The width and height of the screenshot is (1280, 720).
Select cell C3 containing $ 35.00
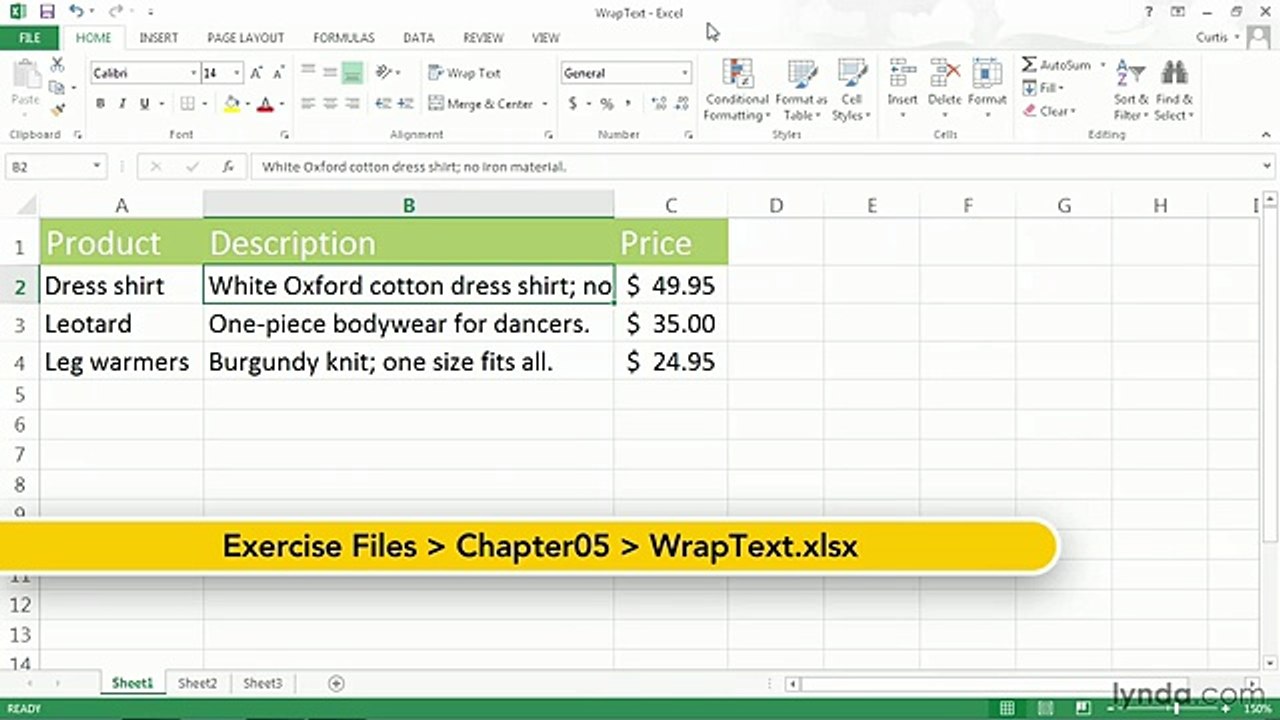click(x=671, y=324)
